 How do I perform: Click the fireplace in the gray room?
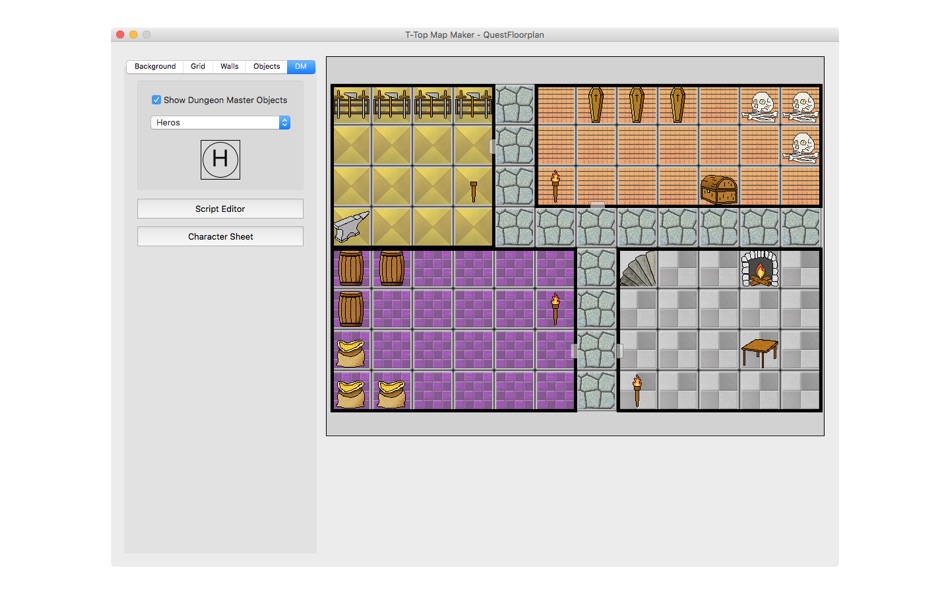click(x=760, y=269)
